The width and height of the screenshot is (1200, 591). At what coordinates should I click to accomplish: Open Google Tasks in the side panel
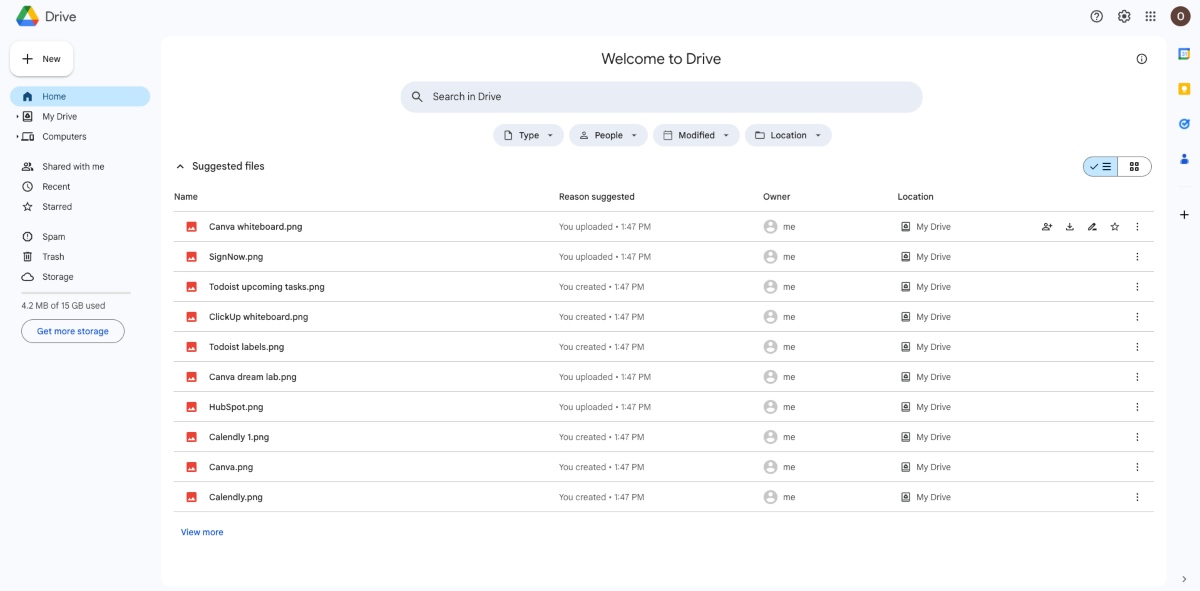tap(1185, 124)
